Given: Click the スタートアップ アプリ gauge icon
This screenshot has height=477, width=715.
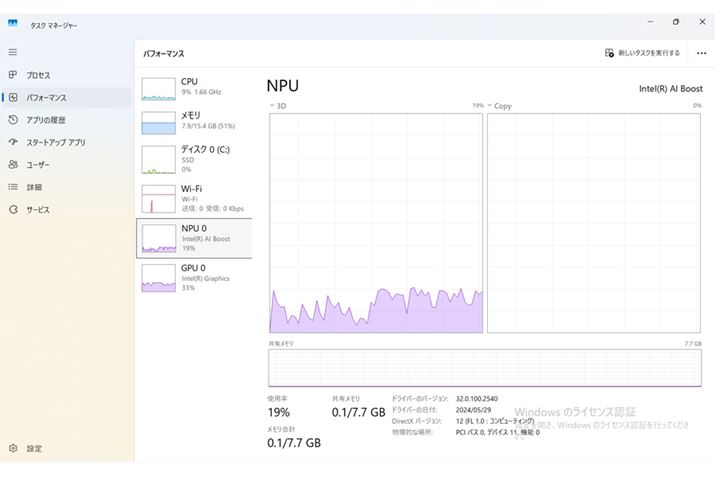Looking at the screenshot, I should coord(13,142).
